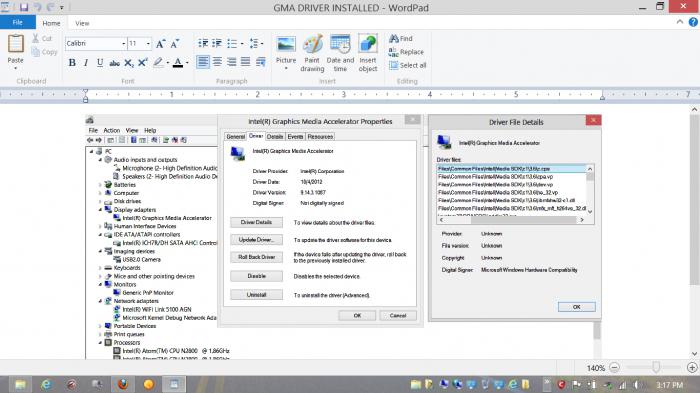This screenshot has width=700, height=393.
Task: Center-align the paragraph text
Action: coord(217,62)
